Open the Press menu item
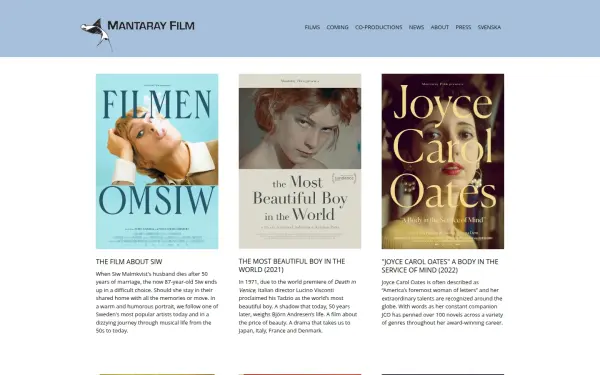The height and width of the screenshot is (375, 600). coord(463,27)
